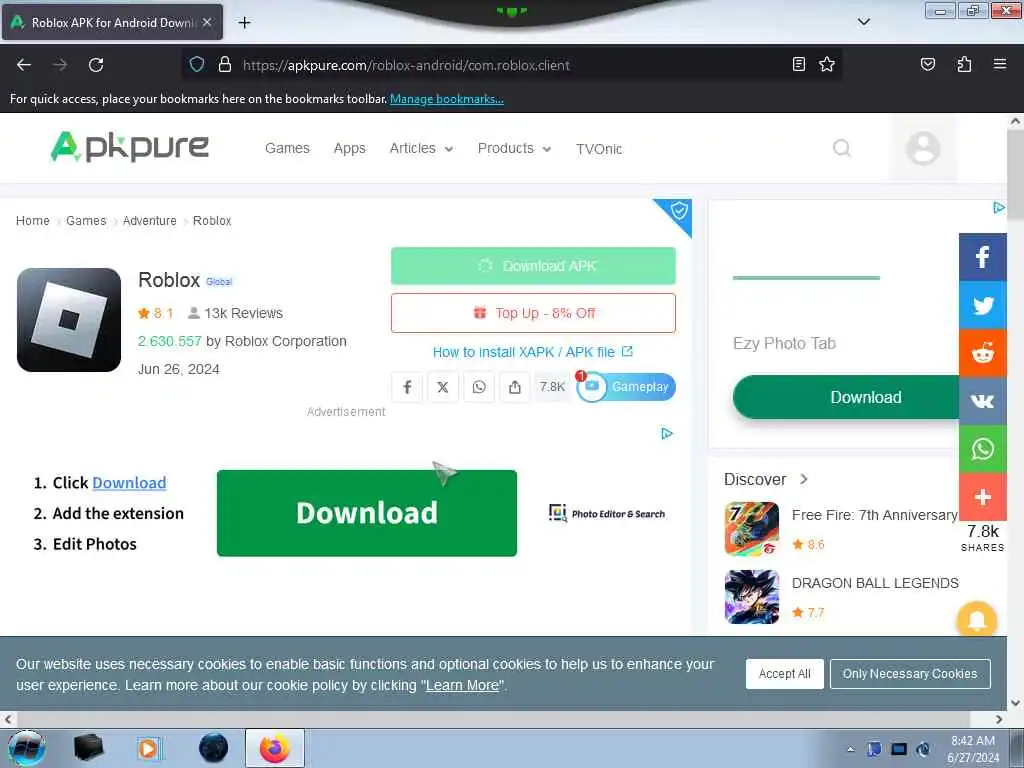The image size is (1024, 768).
Task: Share via floating VK sidebar button
Action: tap(982, 401)
